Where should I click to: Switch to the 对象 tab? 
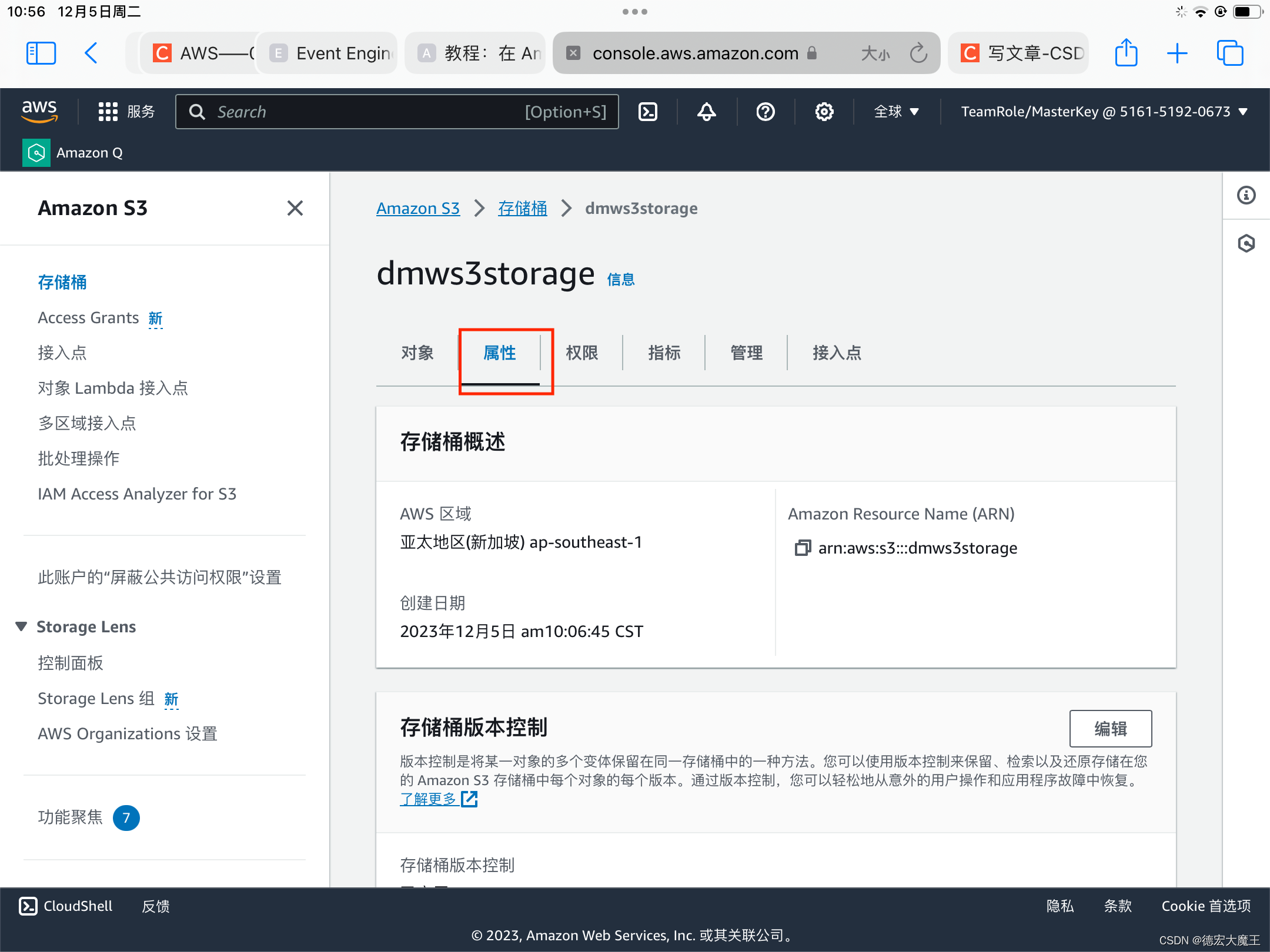coord(417,353)
